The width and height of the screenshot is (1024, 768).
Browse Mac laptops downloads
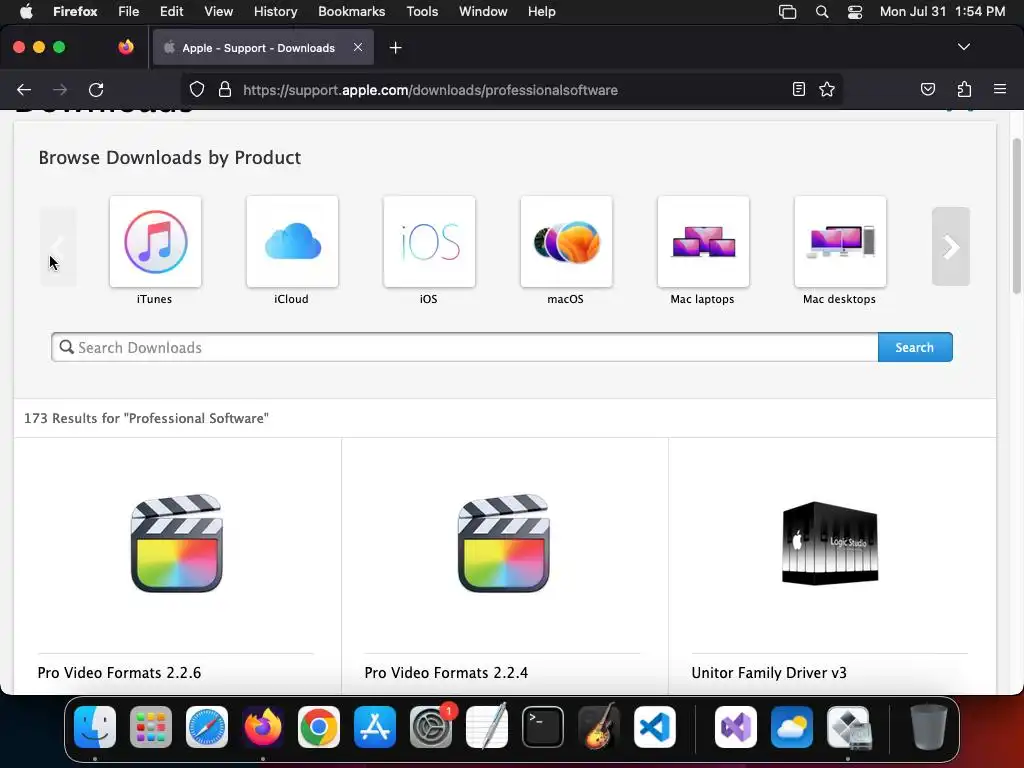703,242
